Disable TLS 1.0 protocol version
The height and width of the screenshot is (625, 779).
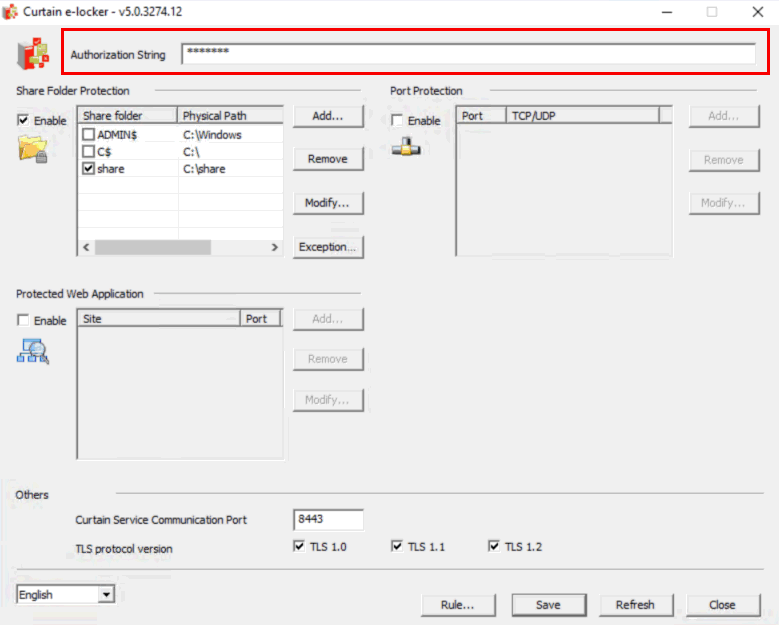click(x=299, y=547)
